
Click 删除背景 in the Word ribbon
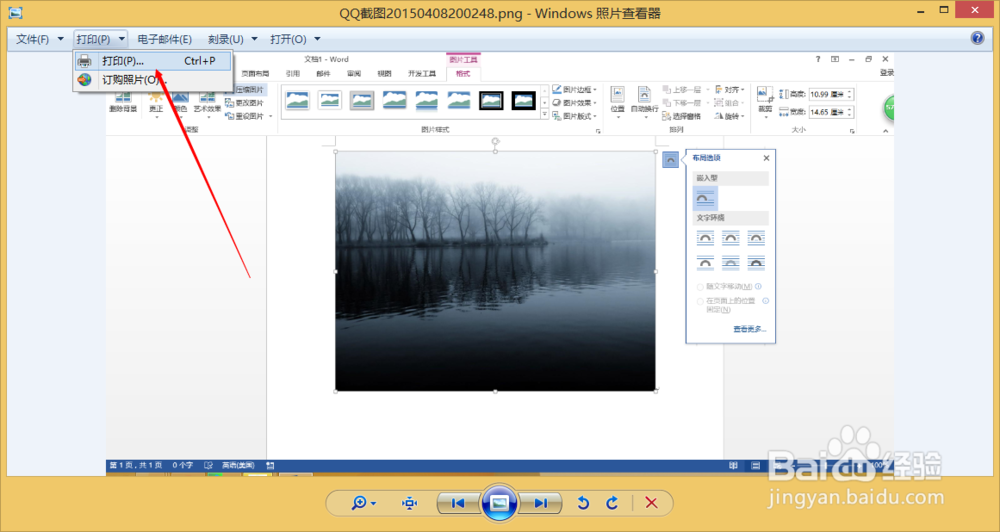click(x=123, y=102)
